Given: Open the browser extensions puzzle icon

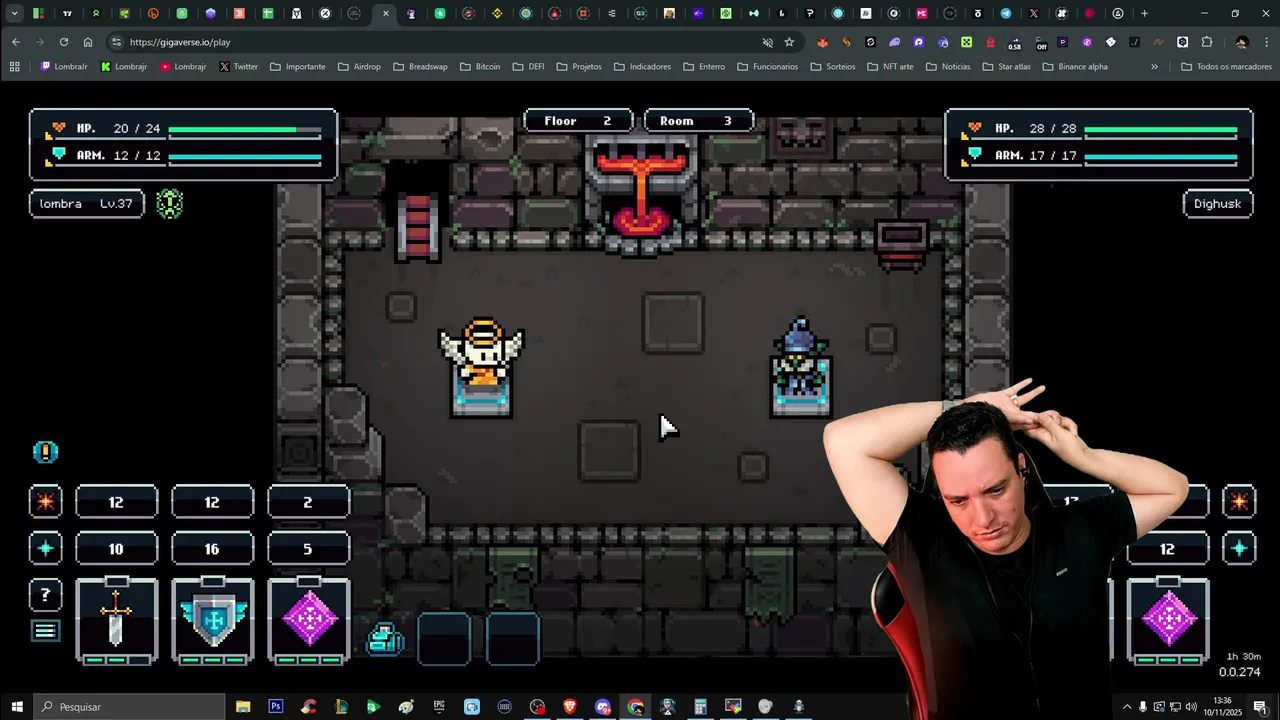Looking at the screenshot, I should tap(1207, 42).
